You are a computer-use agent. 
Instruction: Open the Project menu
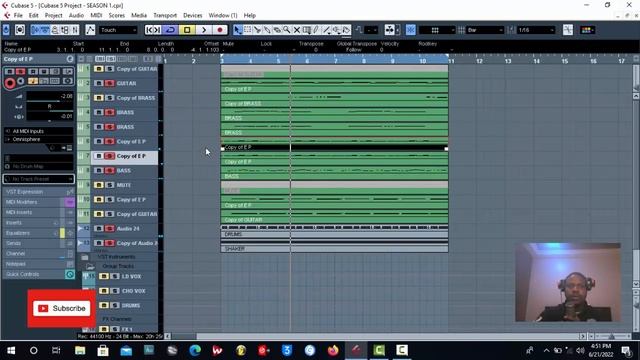[x=53, y=16]
